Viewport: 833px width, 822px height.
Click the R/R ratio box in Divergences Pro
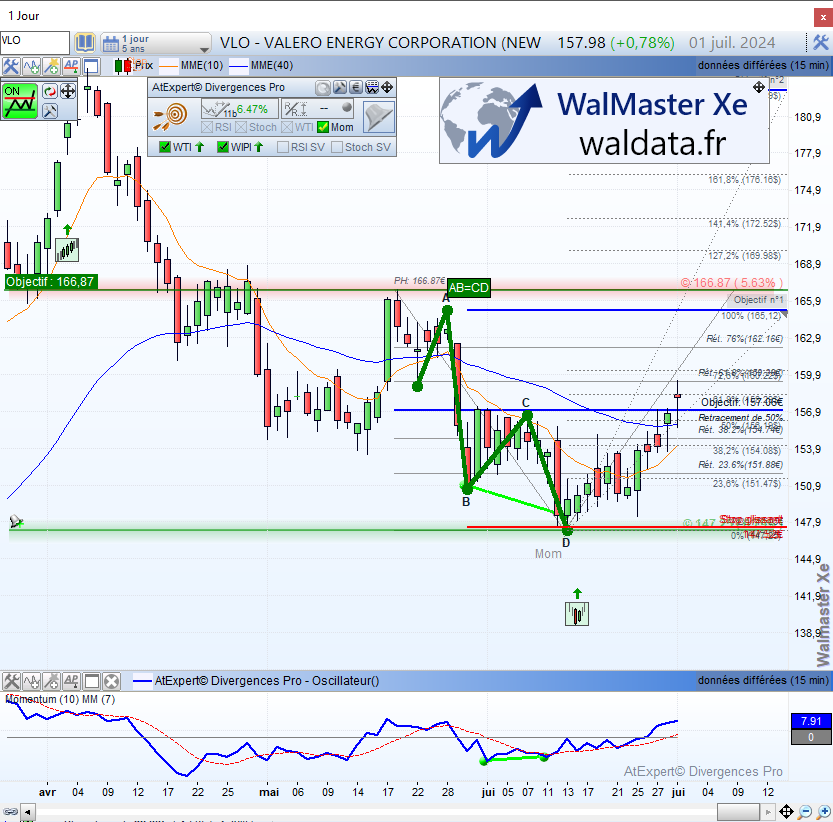[x=318, y=109]
